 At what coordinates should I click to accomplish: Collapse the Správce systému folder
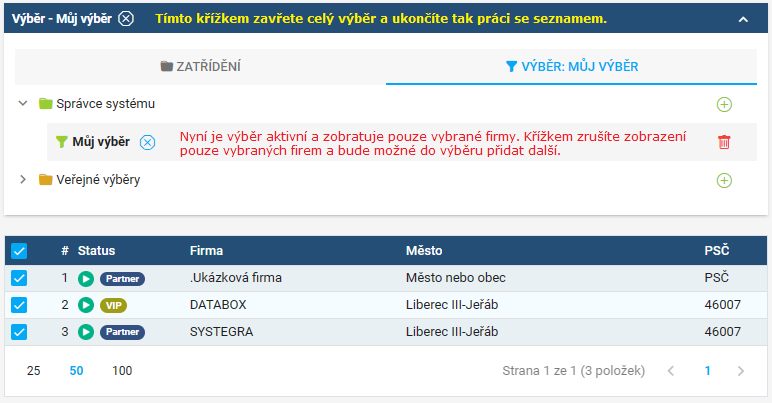[x=23, y=104]
